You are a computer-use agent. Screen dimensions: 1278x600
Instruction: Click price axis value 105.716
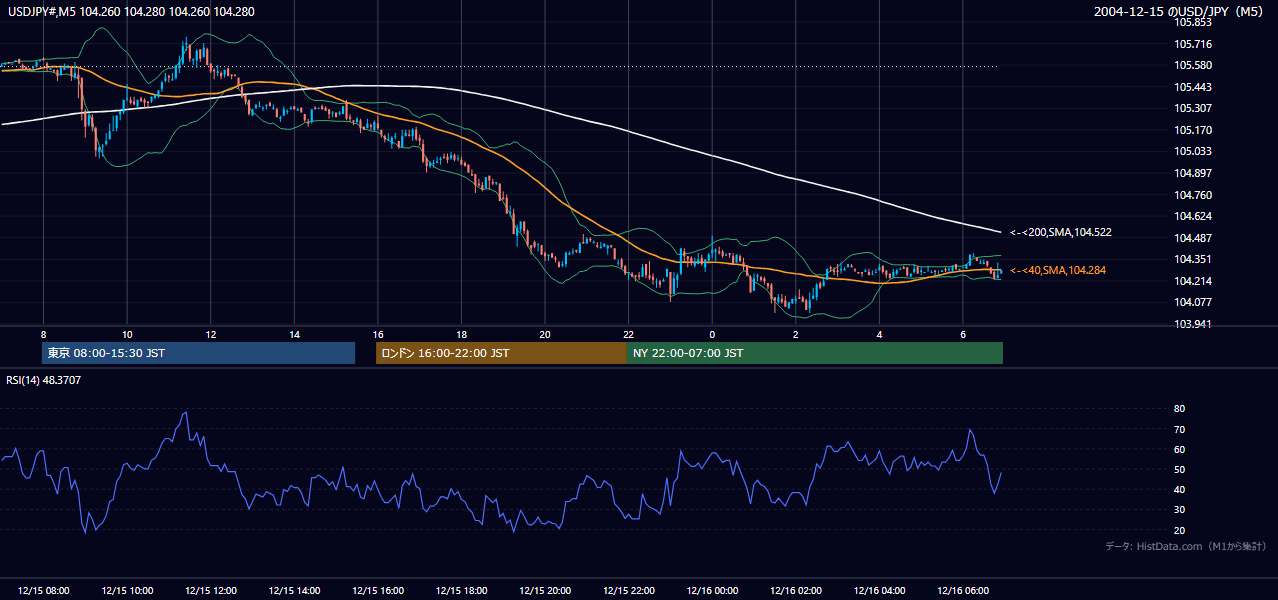pyautogui.click(x=1194, y=44)
